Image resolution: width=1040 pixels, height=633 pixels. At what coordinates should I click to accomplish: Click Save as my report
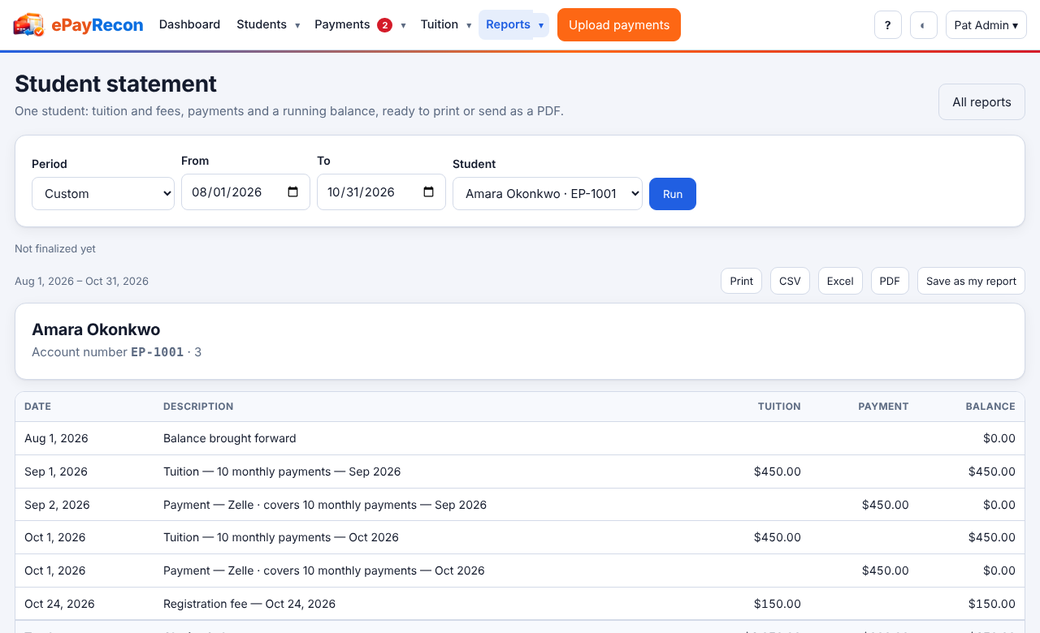(971, 281)
